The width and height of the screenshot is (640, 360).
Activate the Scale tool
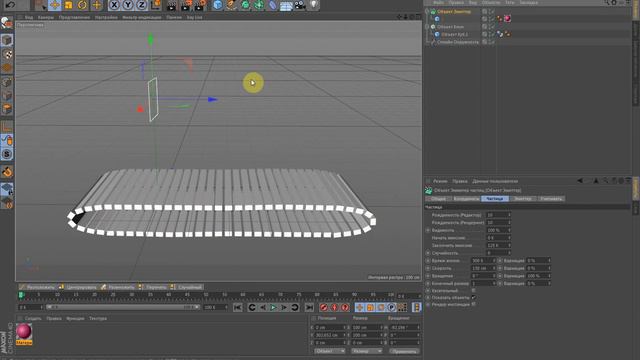tap(68, 5)
